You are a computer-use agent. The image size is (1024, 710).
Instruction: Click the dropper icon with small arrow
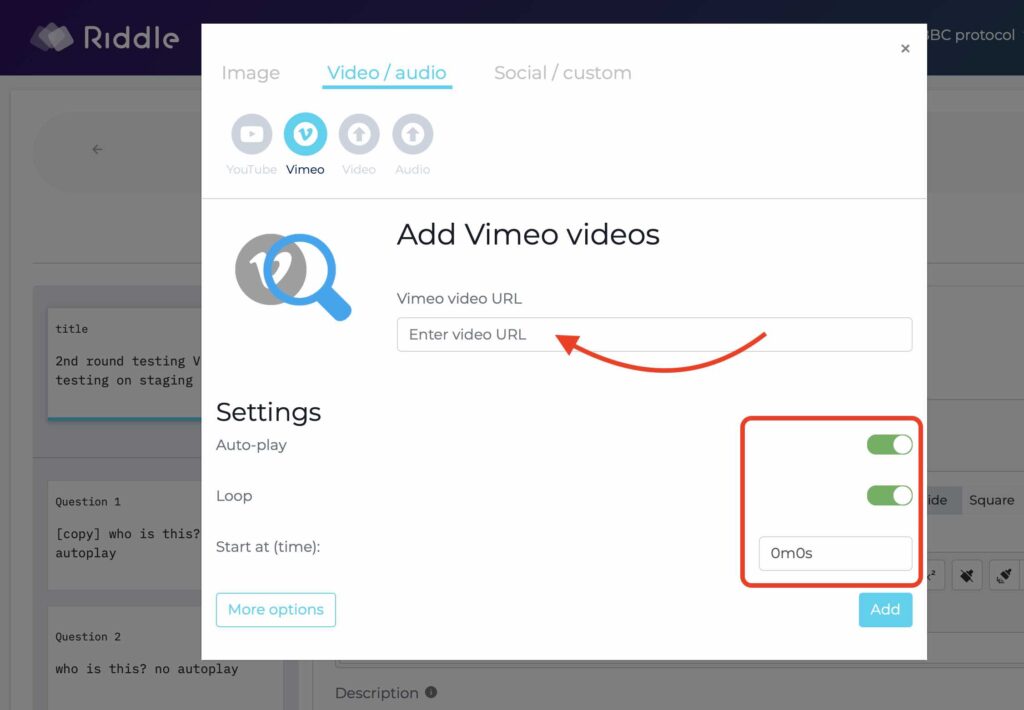pos(1004,575)
